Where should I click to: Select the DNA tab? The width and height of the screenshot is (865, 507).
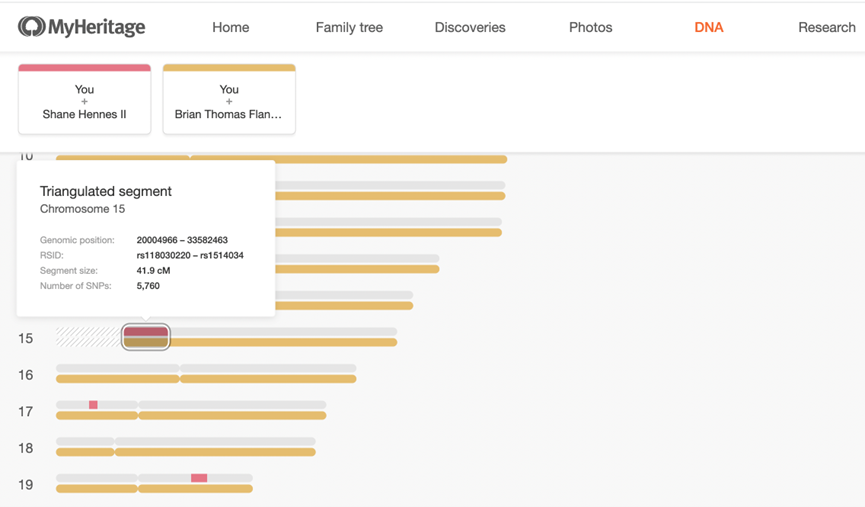(709, 27)
